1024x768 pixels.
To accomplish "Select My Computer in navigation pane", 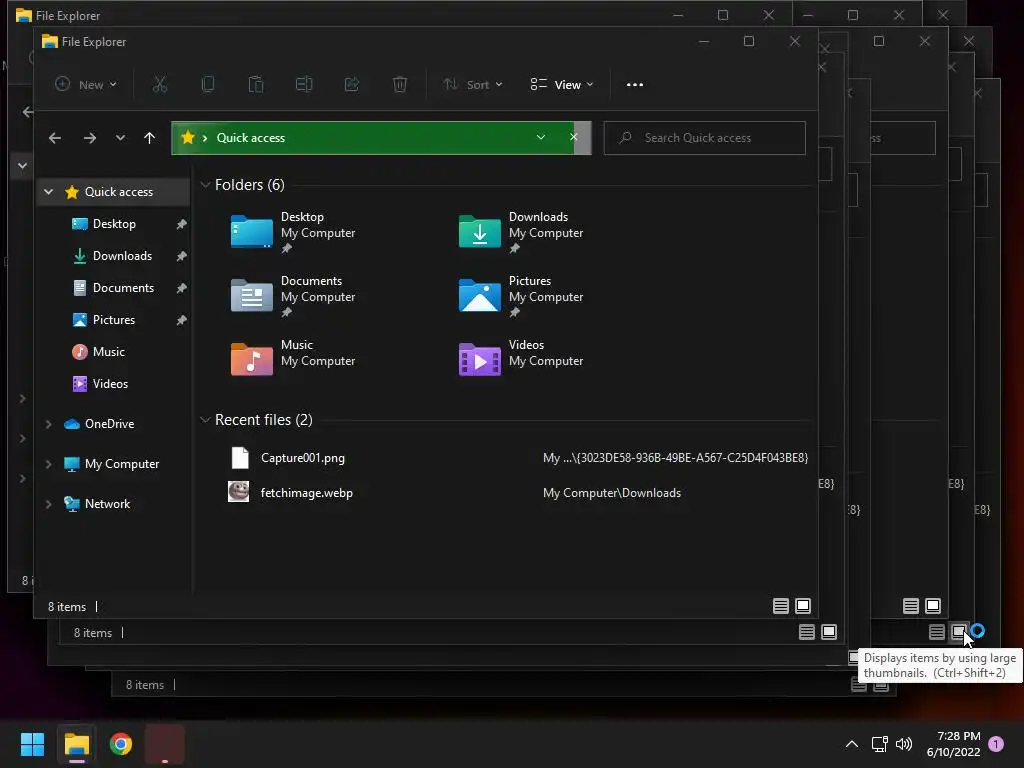I will tap(121, 464).
